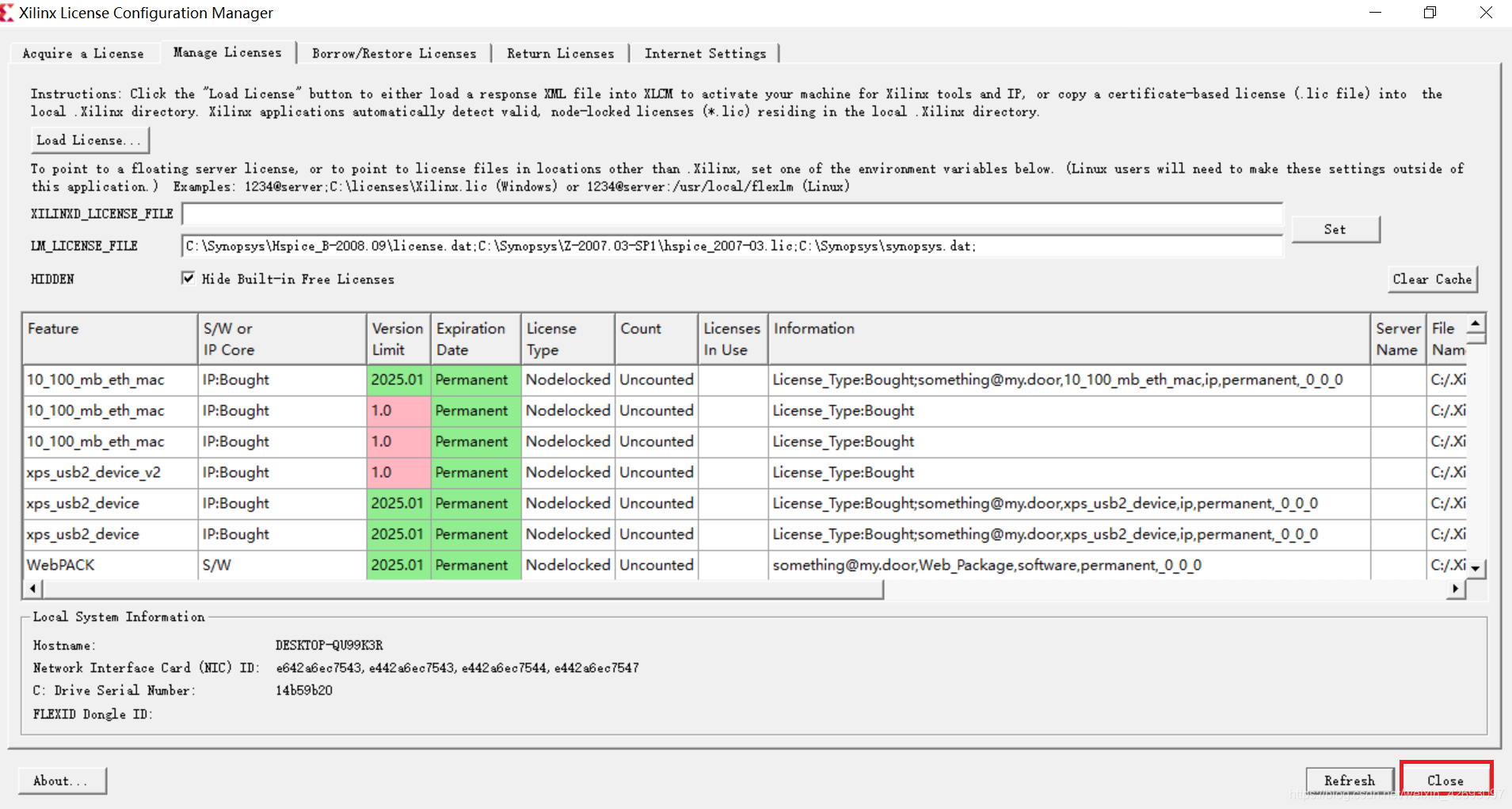Click horizontal scroll left arrow
Viewport: 1512px width, 809px height.
pos(32,589)
